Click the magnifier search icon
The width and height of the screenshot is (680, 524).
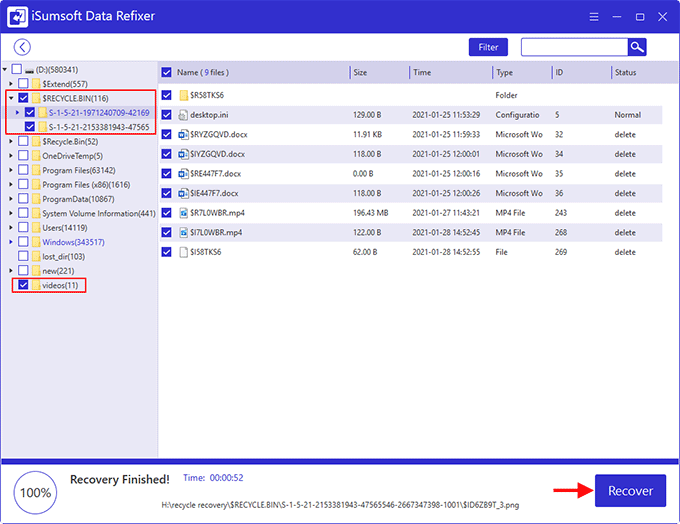tap(637, 47)
